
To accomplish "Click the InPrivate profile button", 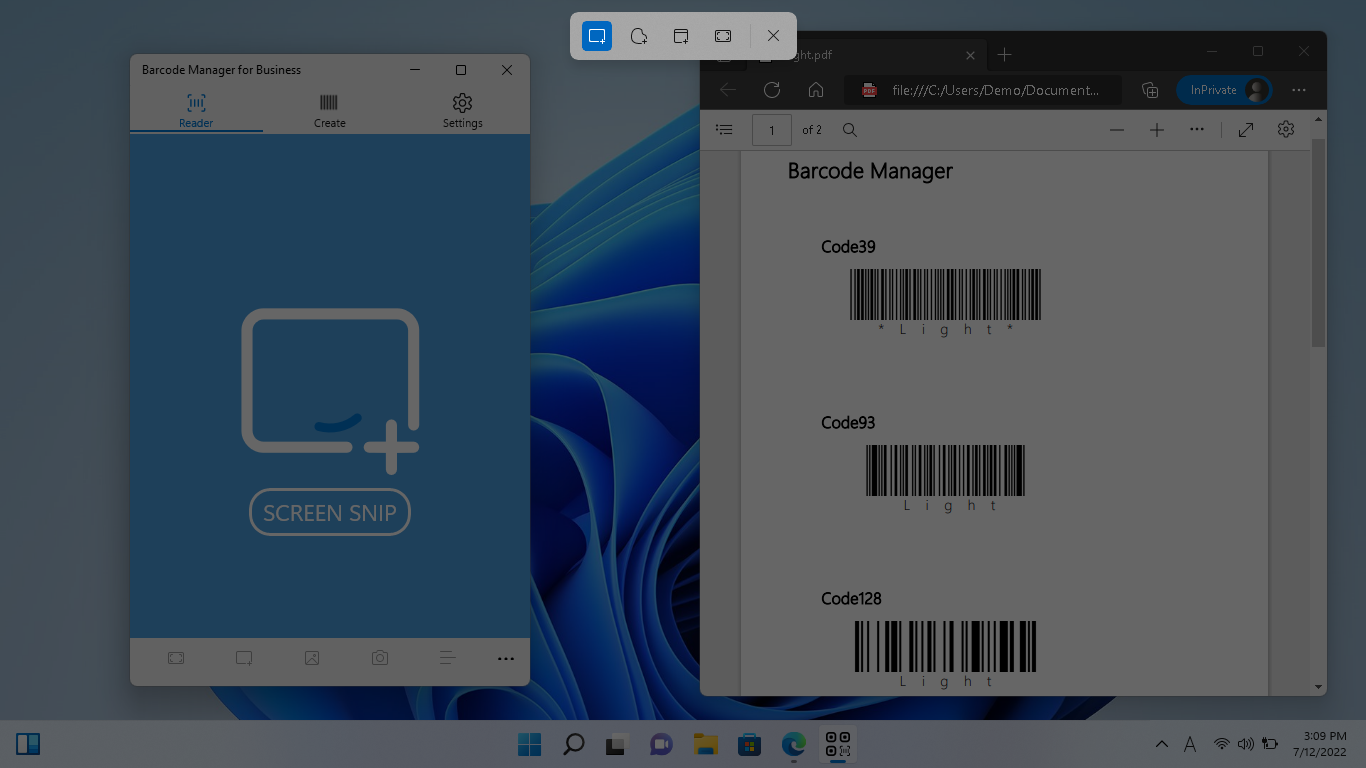I will coord(1224,90).
